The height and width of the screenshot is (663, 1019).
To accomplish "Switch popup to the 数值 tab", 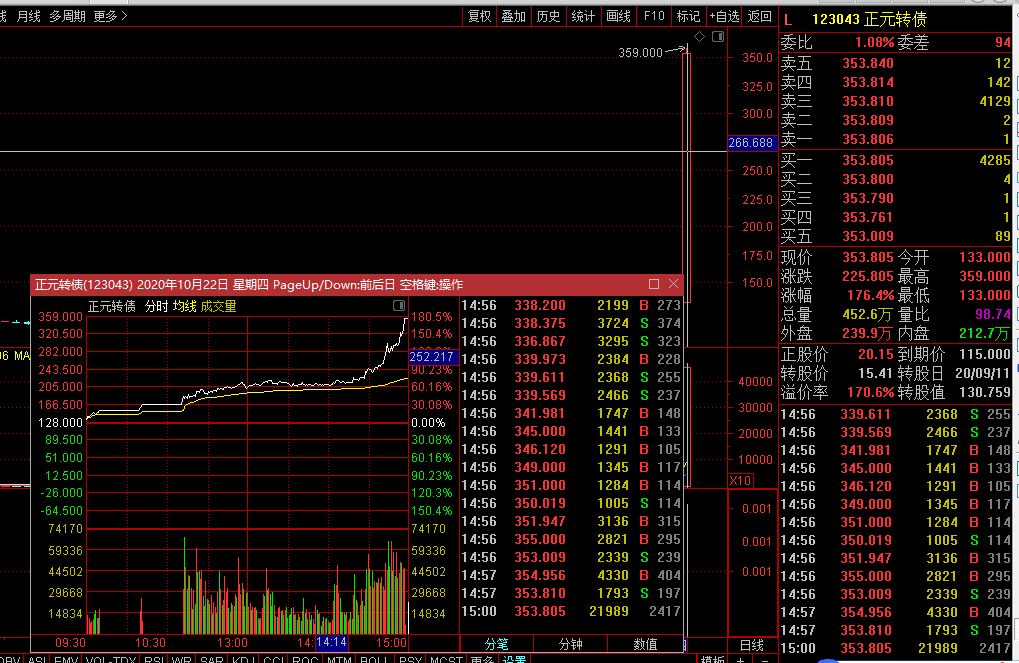I will [645, 644].
